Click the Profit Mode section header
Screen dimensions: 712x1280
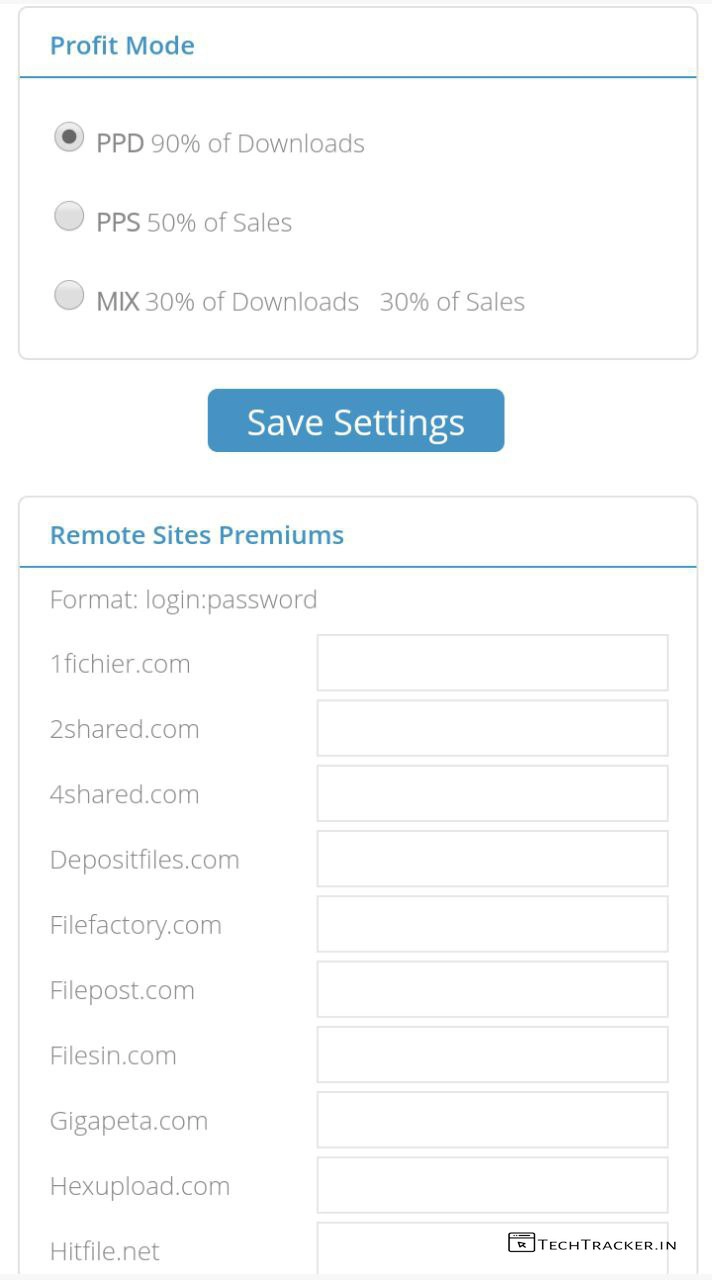click(122, 46)
